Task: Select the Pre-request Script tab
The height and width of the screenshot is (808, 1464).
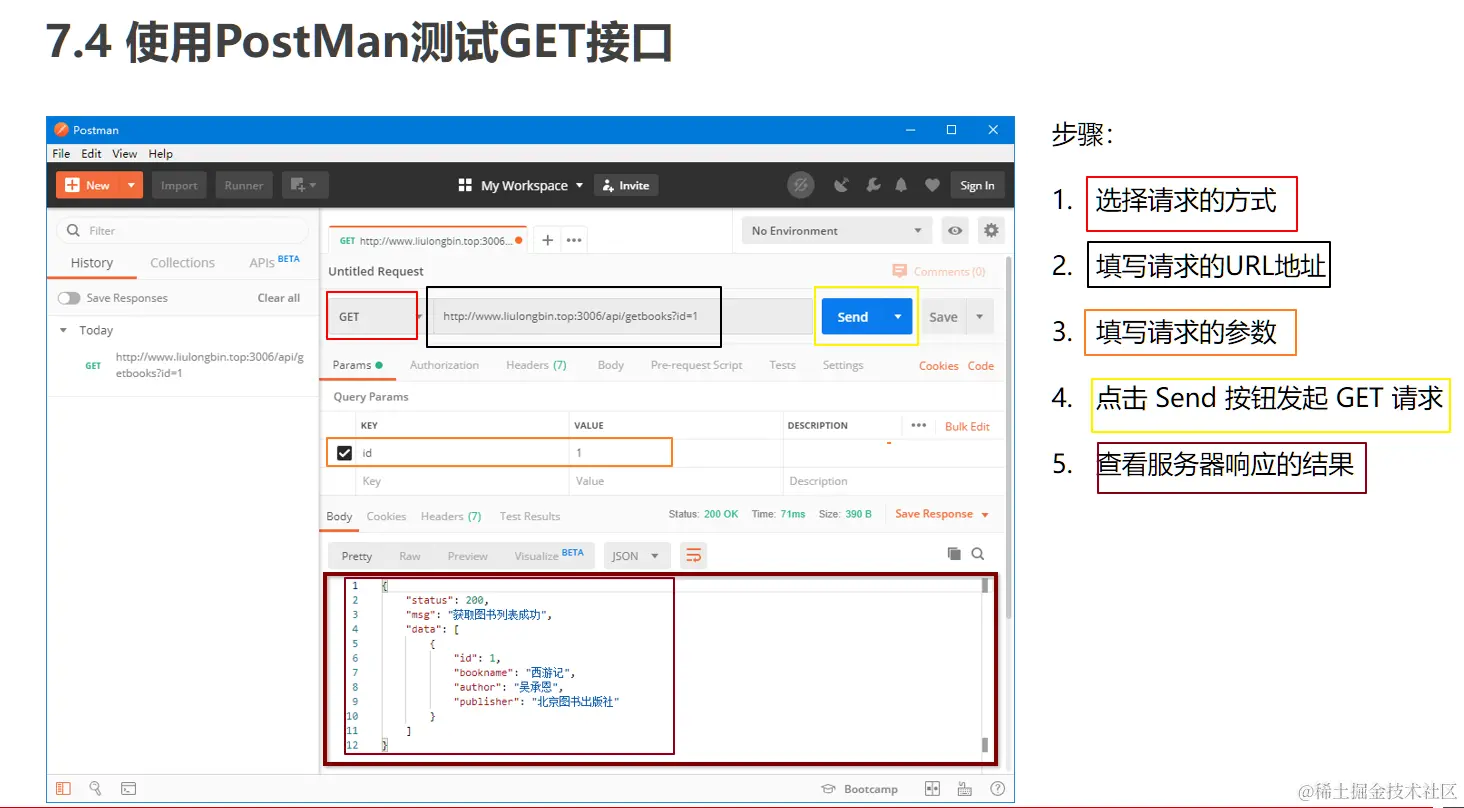Action: pyautogui.click(x=696, y=365)
